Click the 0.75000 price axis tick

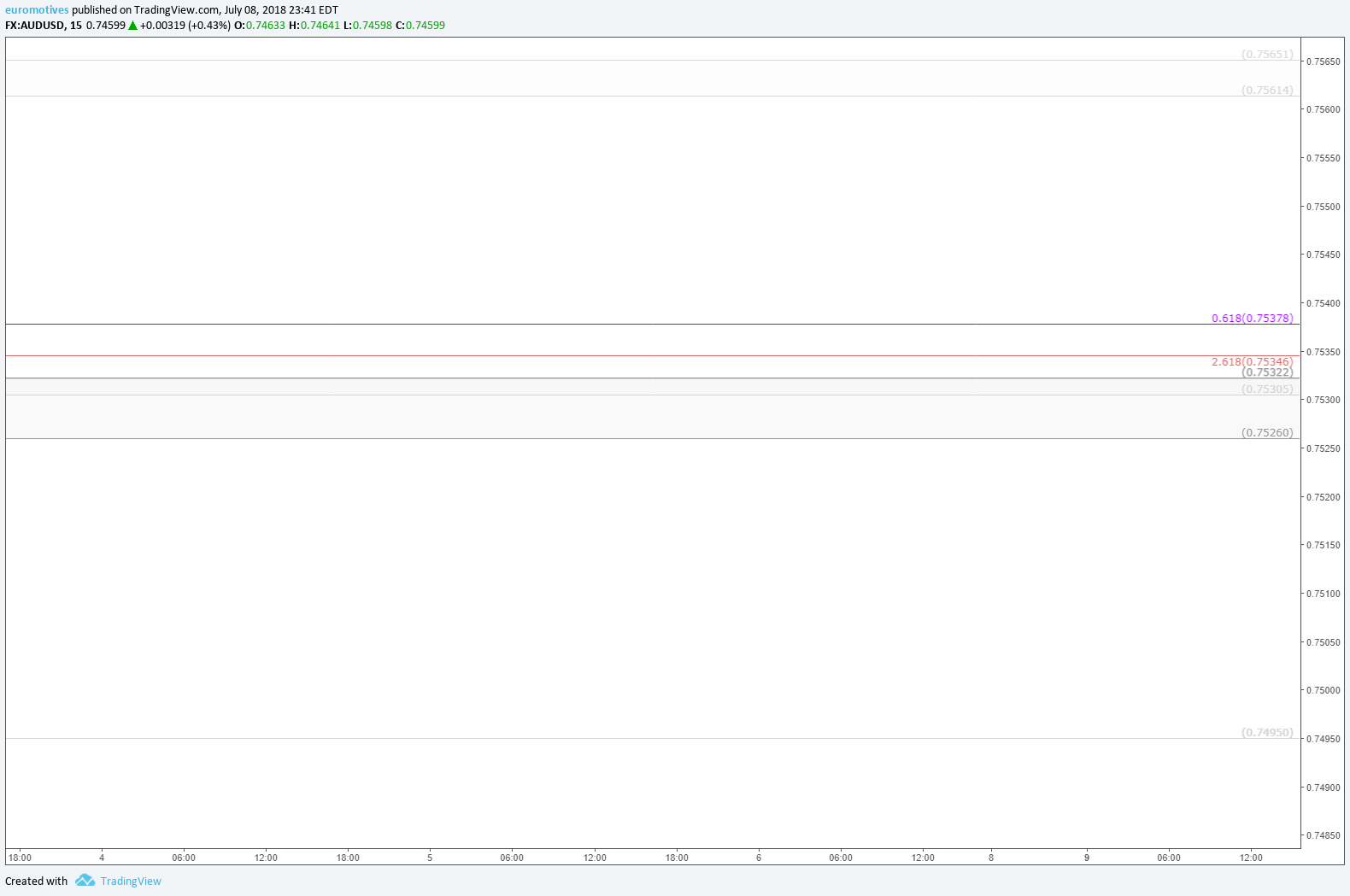1324,690
